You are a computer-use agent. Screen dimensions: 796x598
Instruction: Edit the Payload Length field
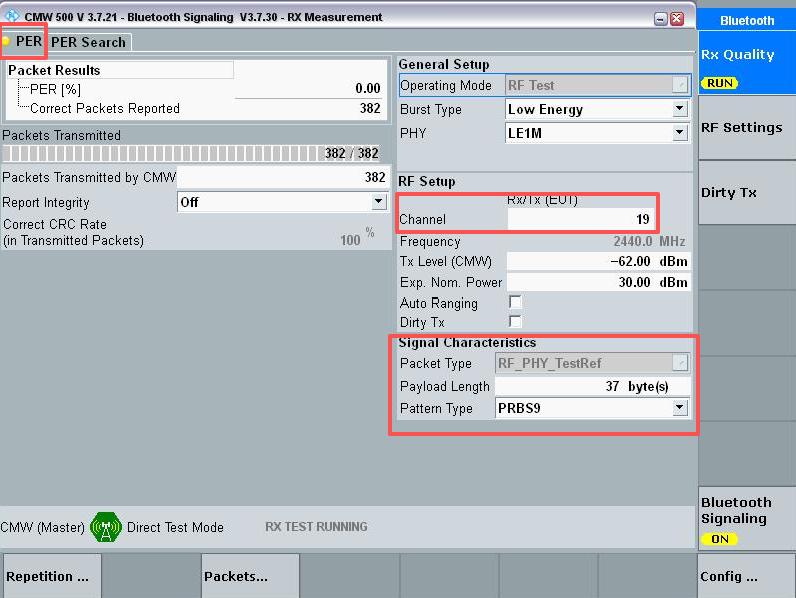[x=592, y=386]
